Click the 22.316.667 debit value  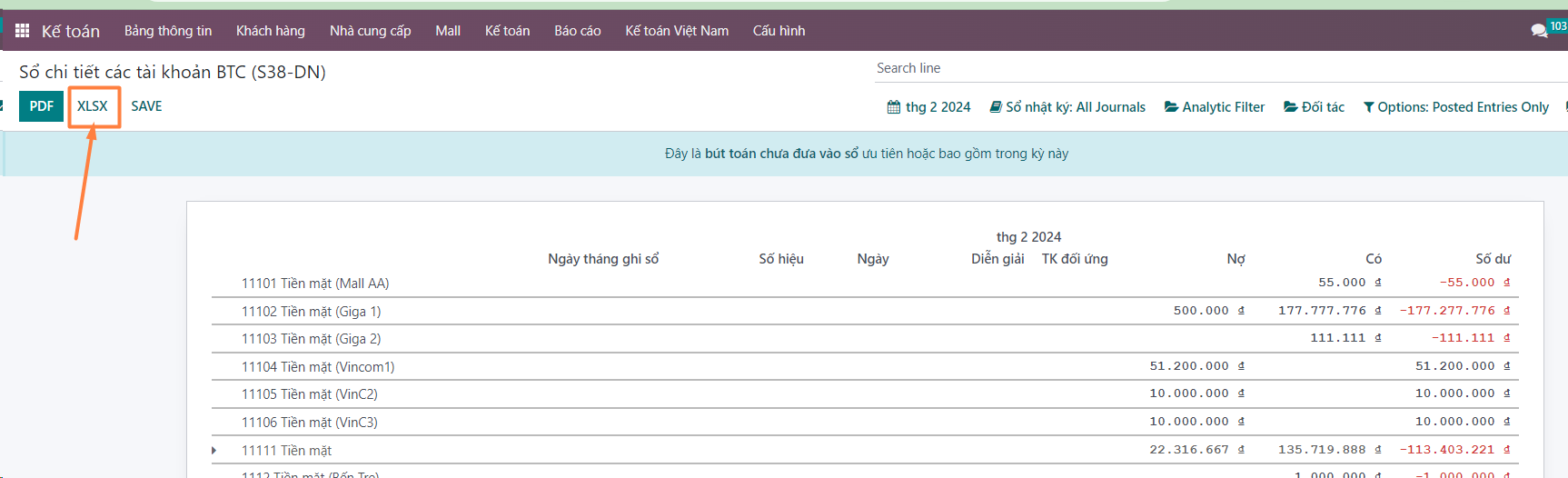[1196, 450]
